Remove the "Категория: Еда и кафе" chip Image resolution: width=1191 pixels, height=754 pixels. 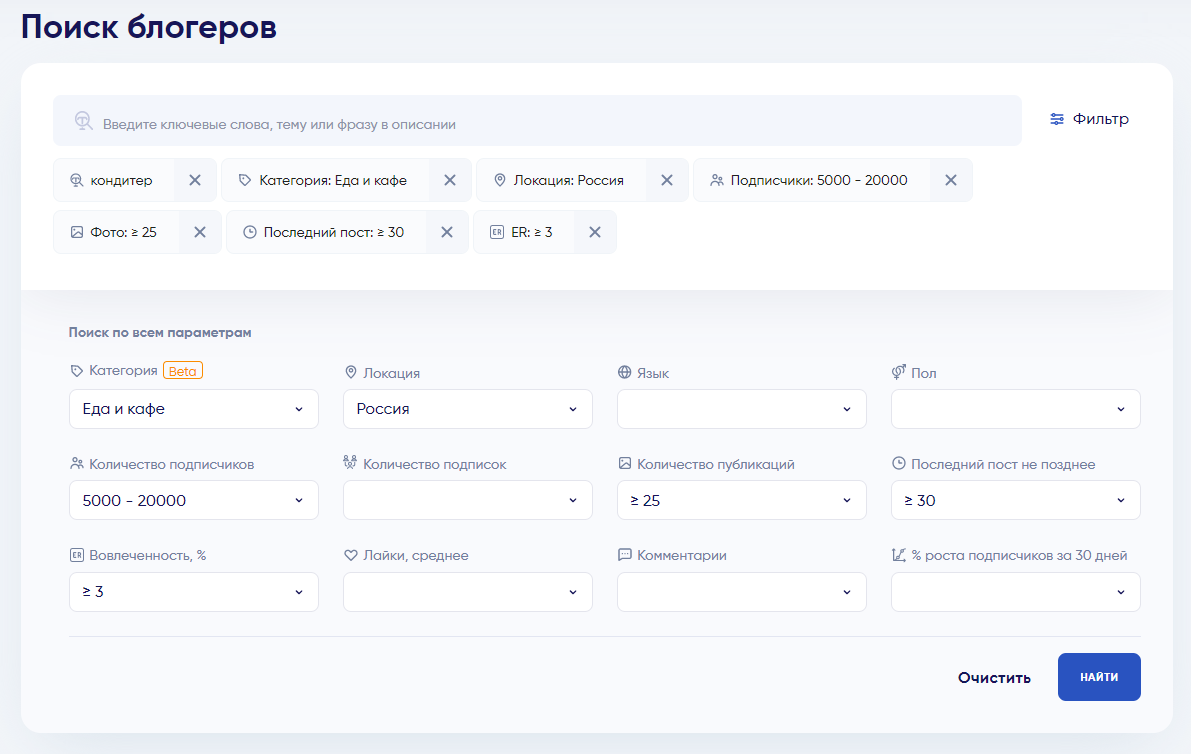[450, 180]
